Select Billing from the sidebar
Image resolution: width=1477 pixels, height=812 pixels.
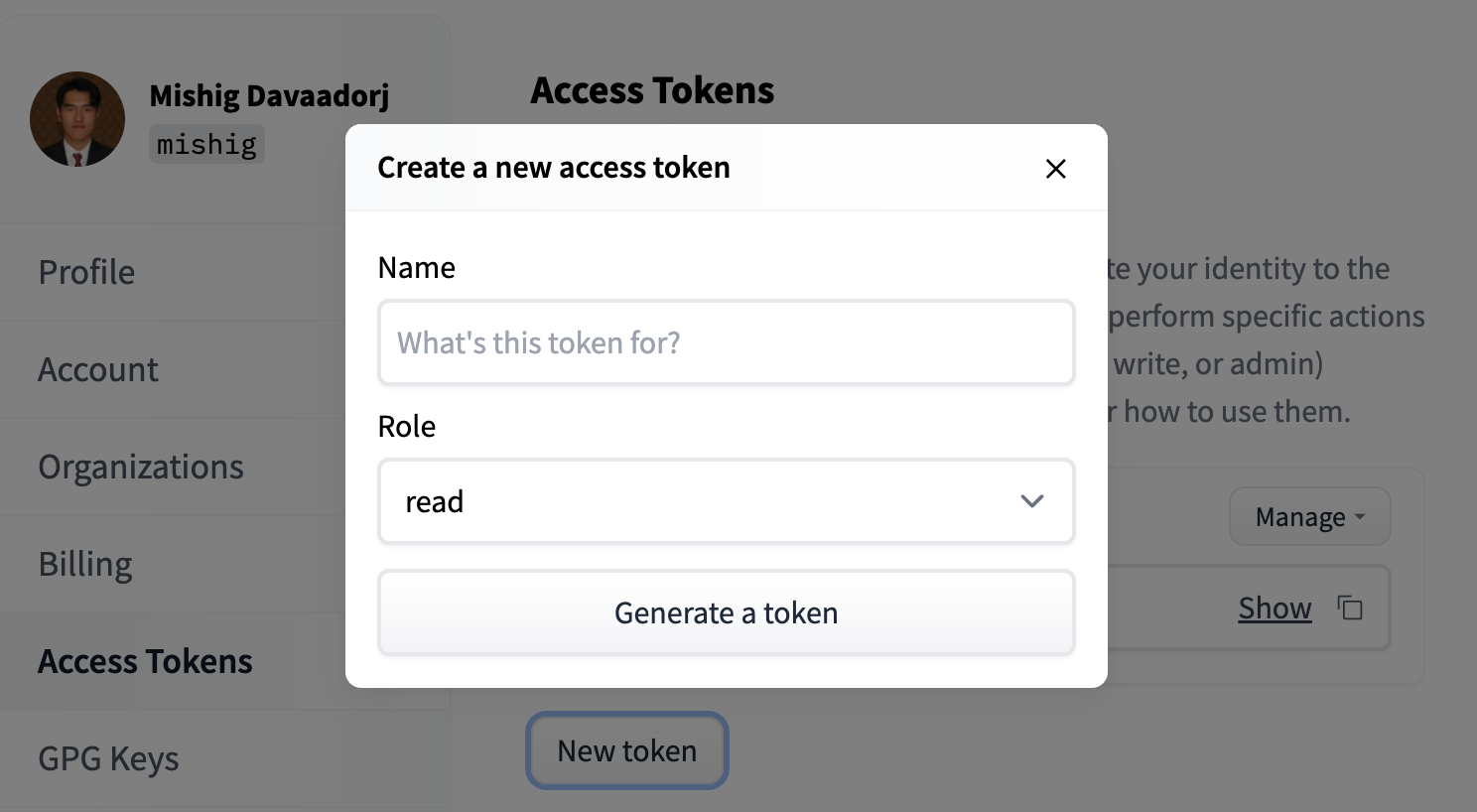pos(85,564)
